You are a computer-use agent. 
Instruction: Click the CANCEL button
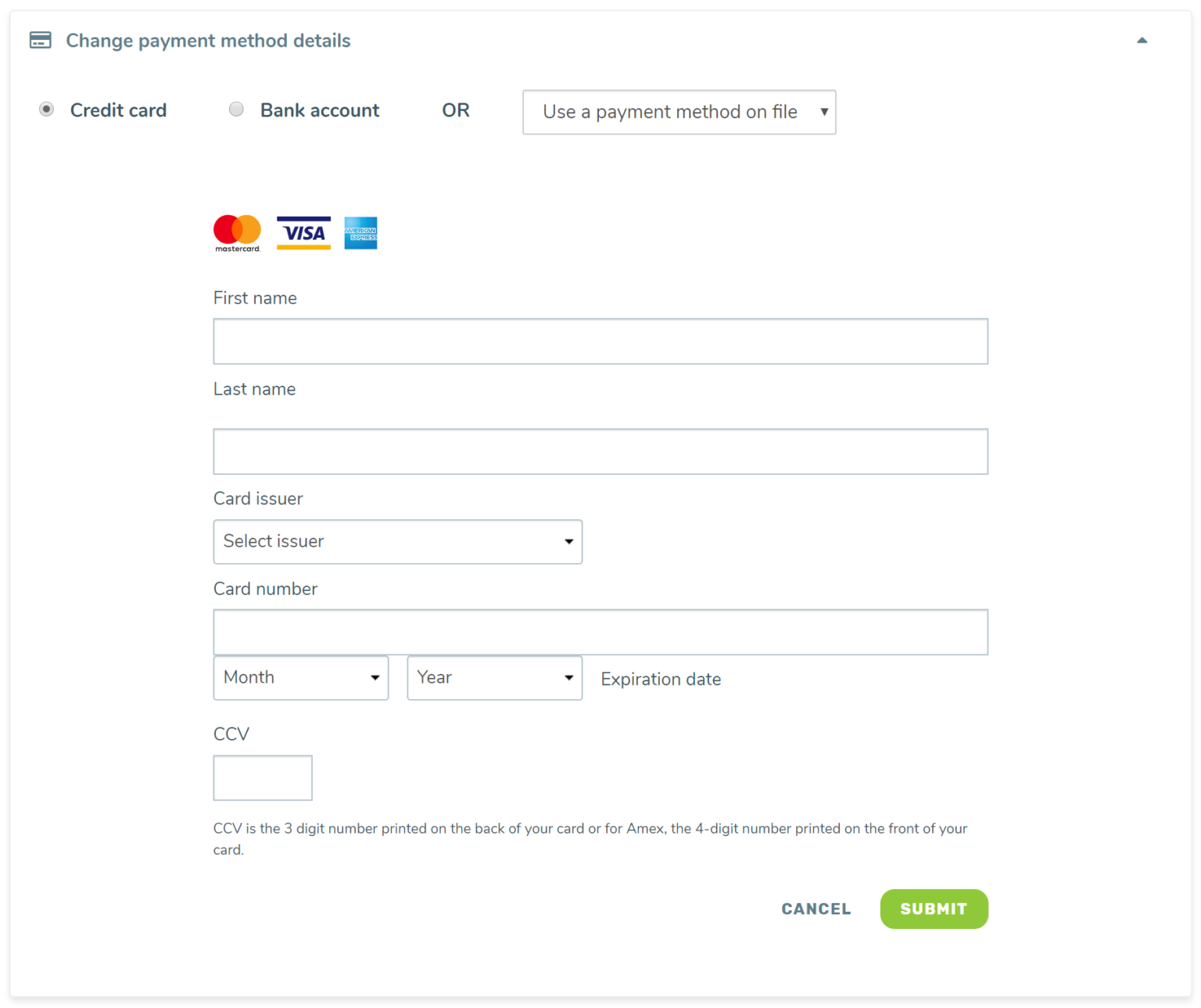(x=816, y=909)
